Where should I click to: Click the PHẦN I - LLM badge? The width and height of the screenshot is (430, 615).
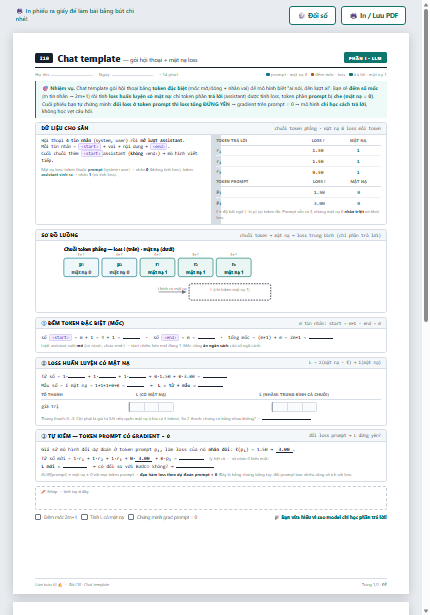[365, 58]
